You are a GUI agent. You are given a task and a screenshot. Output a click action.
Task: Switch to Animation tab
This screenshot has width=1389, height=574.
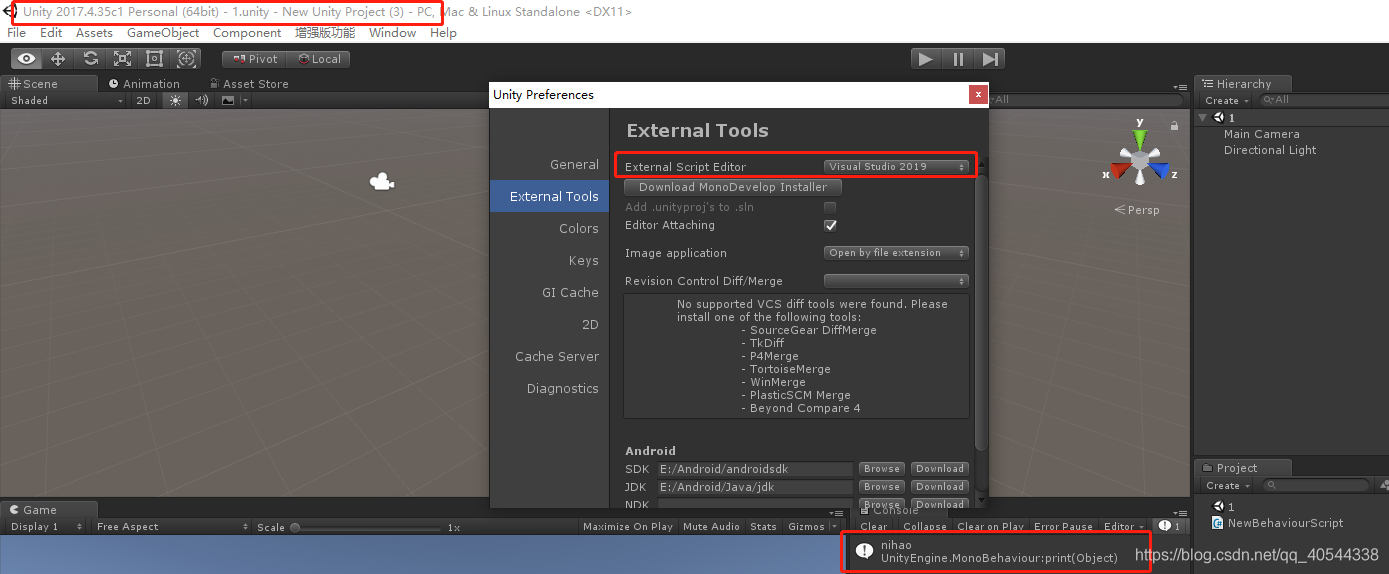[144, 84]
